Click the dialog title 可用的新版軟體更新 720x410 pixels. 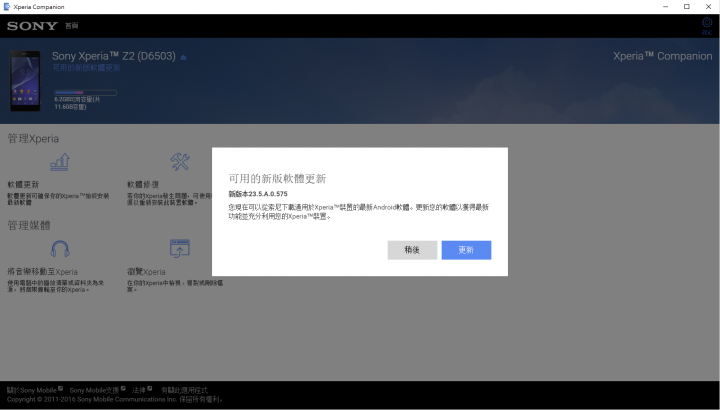point(277,179)
